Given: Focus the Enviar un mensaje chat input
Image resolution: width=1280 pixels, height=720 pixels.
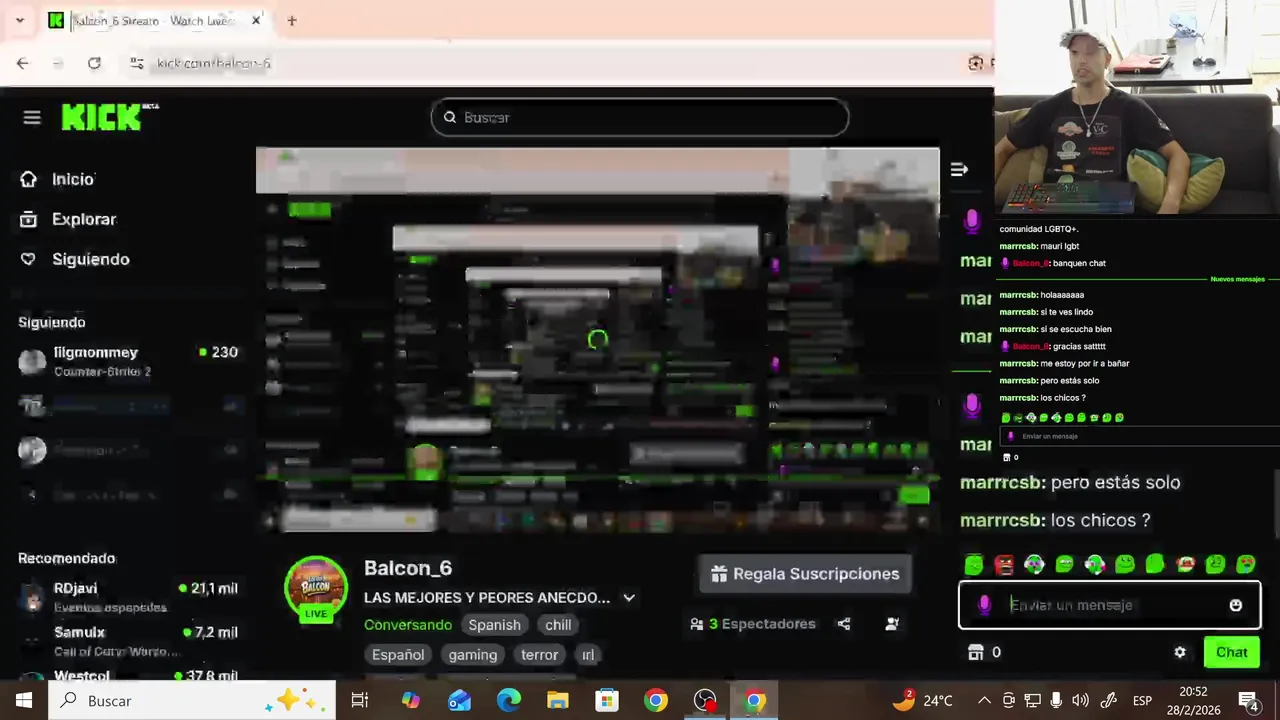Looking at the screenshot, I should (x=1110, y=605).
